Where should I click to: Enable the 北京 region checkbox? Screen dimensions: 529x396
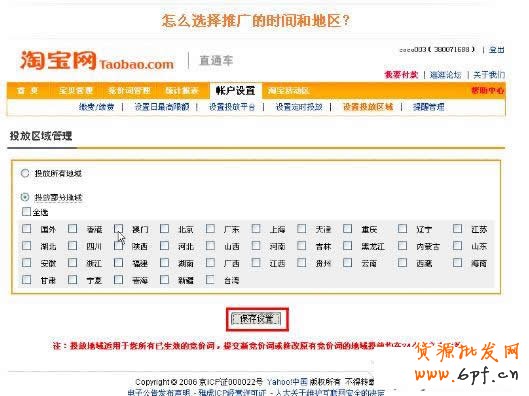click(164, 229)
